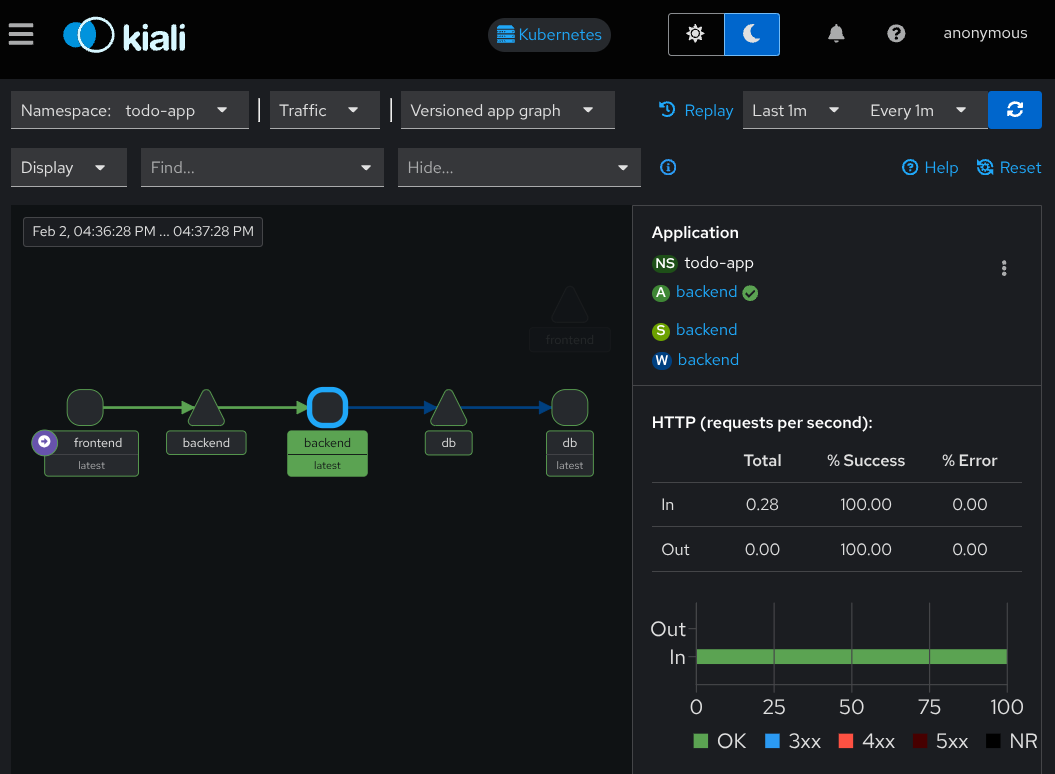This screenshot has width=1055, height=774.
Task: Open the hamburger navigation menu
Action: (21, 34)
